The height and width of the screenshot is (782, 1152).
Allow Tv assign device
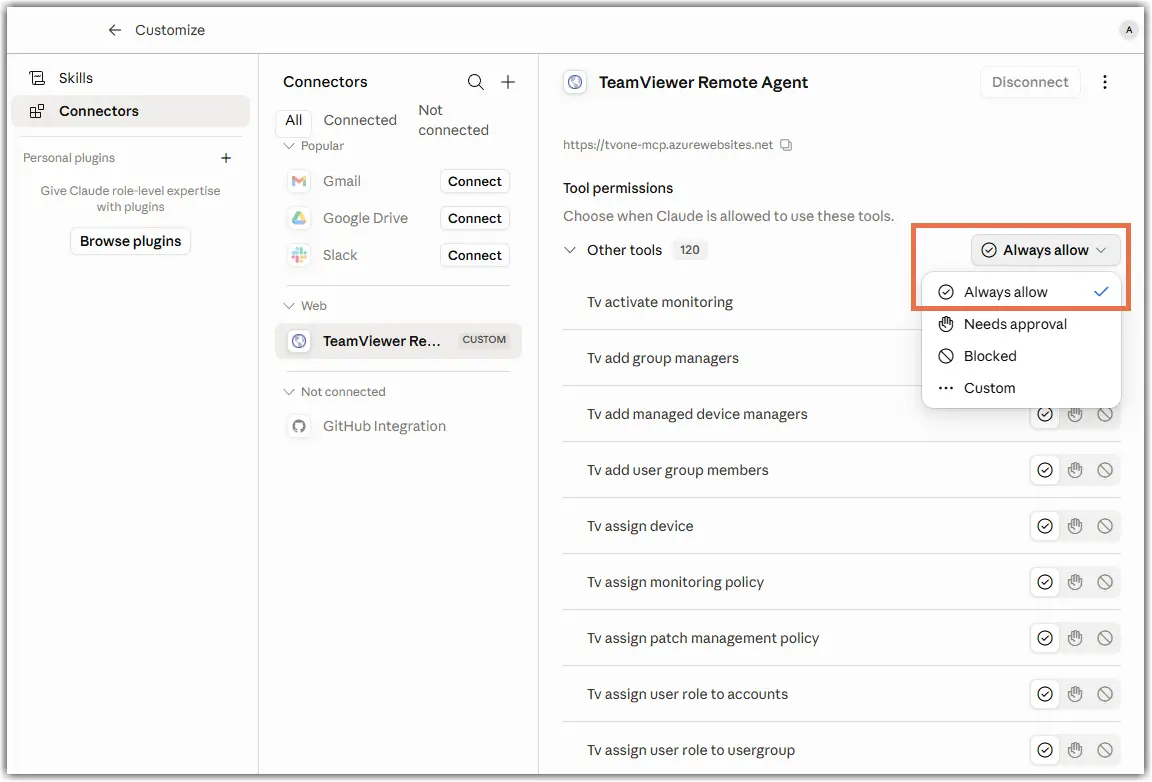pos(1045,526)
